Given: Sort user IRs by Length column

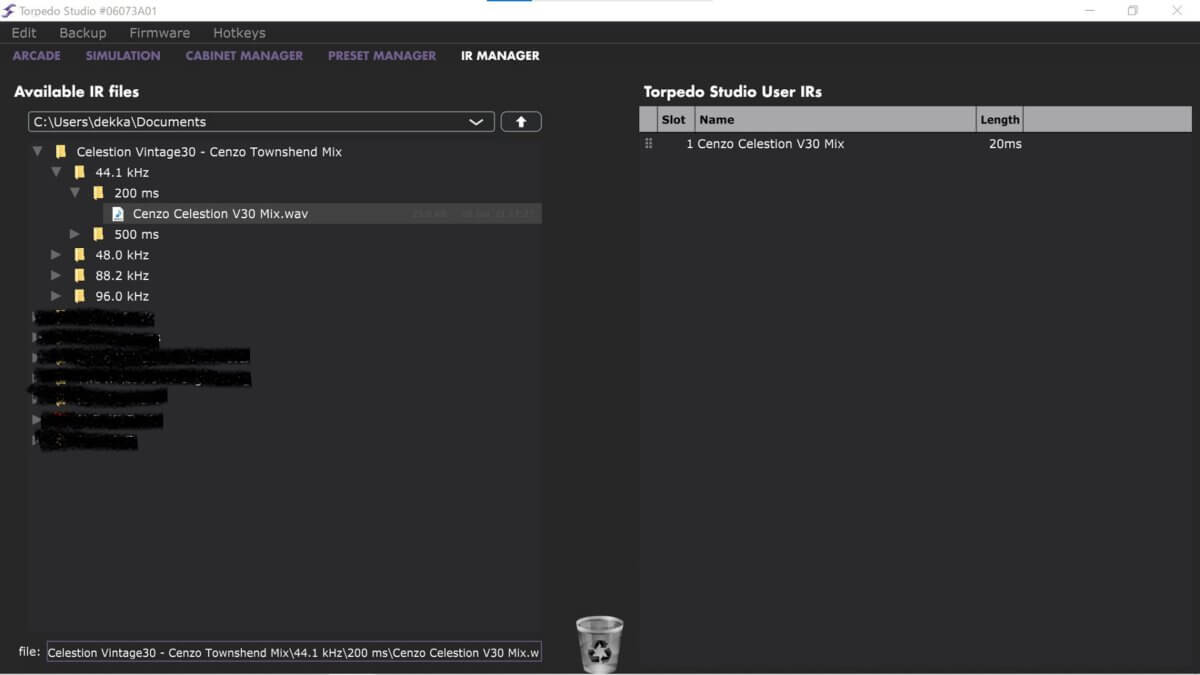Looking at the screenshot, I should 1000,120.
